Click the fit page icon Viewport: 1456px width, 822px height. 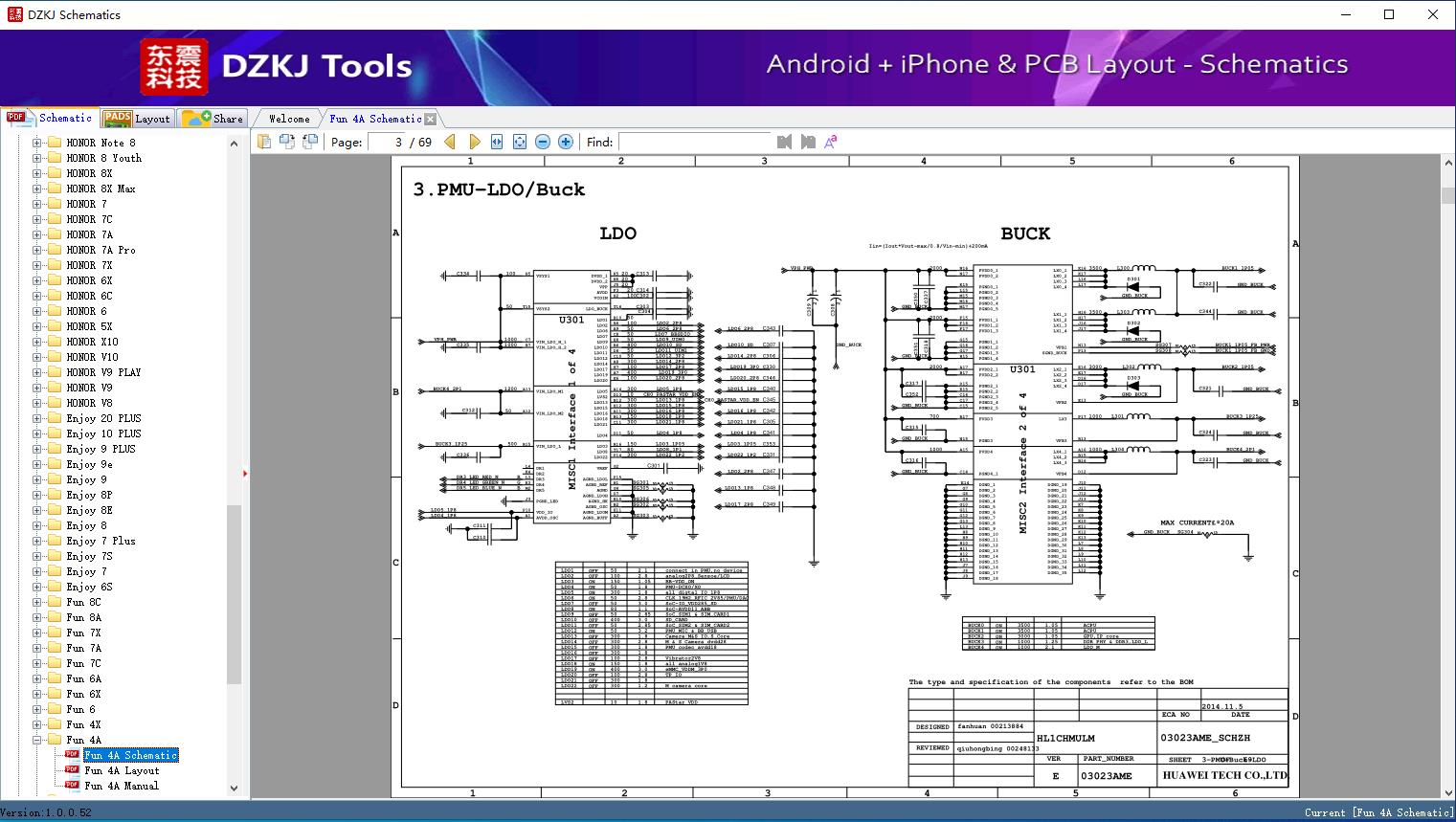click(520, 142)
